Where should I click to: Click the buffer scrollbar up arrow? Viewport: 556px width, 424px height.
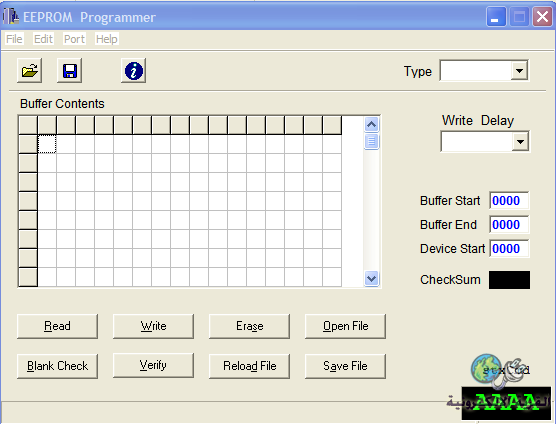click(371, 124)
